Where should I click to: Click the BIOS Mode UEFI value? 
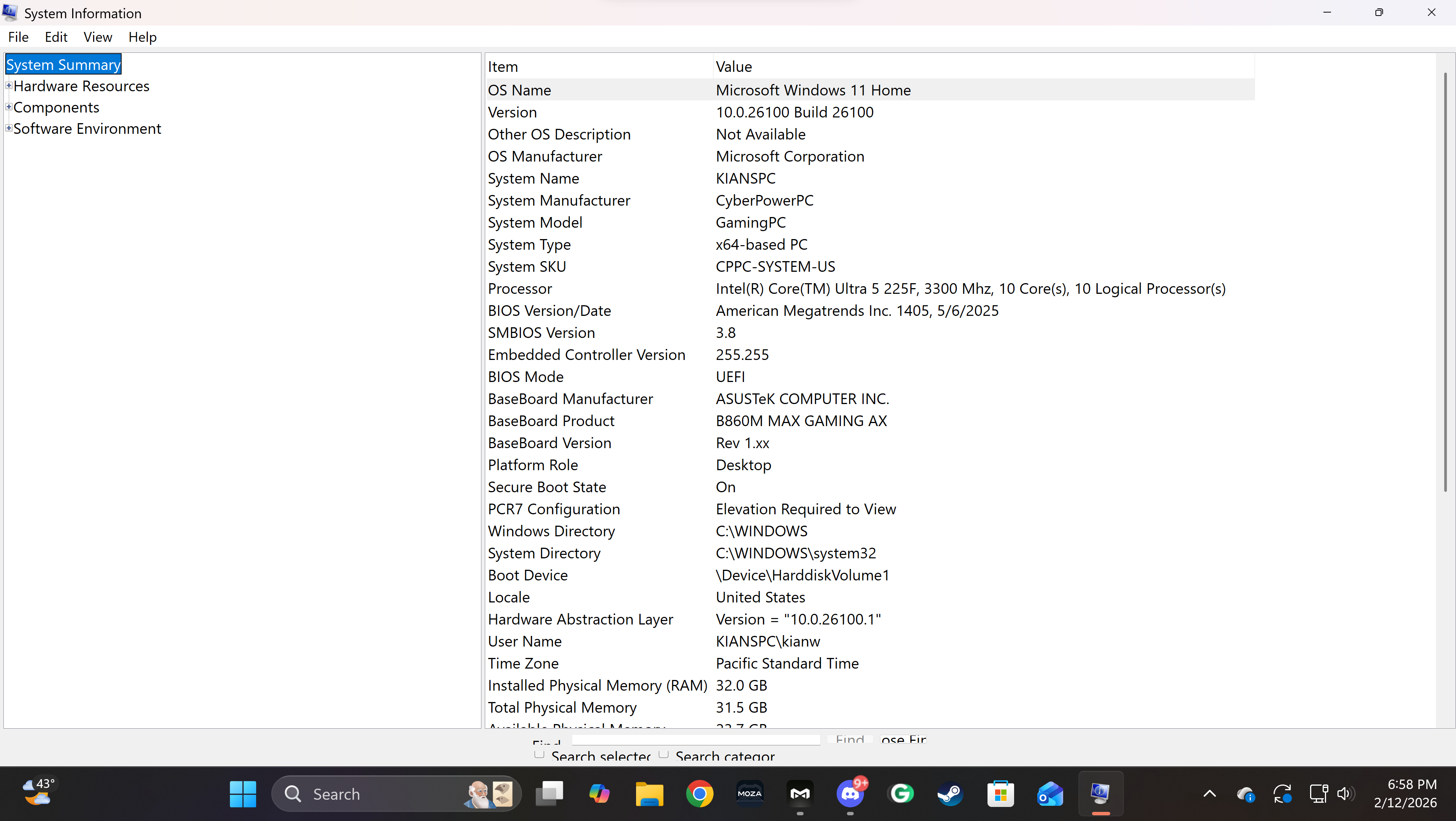(730, 377)
